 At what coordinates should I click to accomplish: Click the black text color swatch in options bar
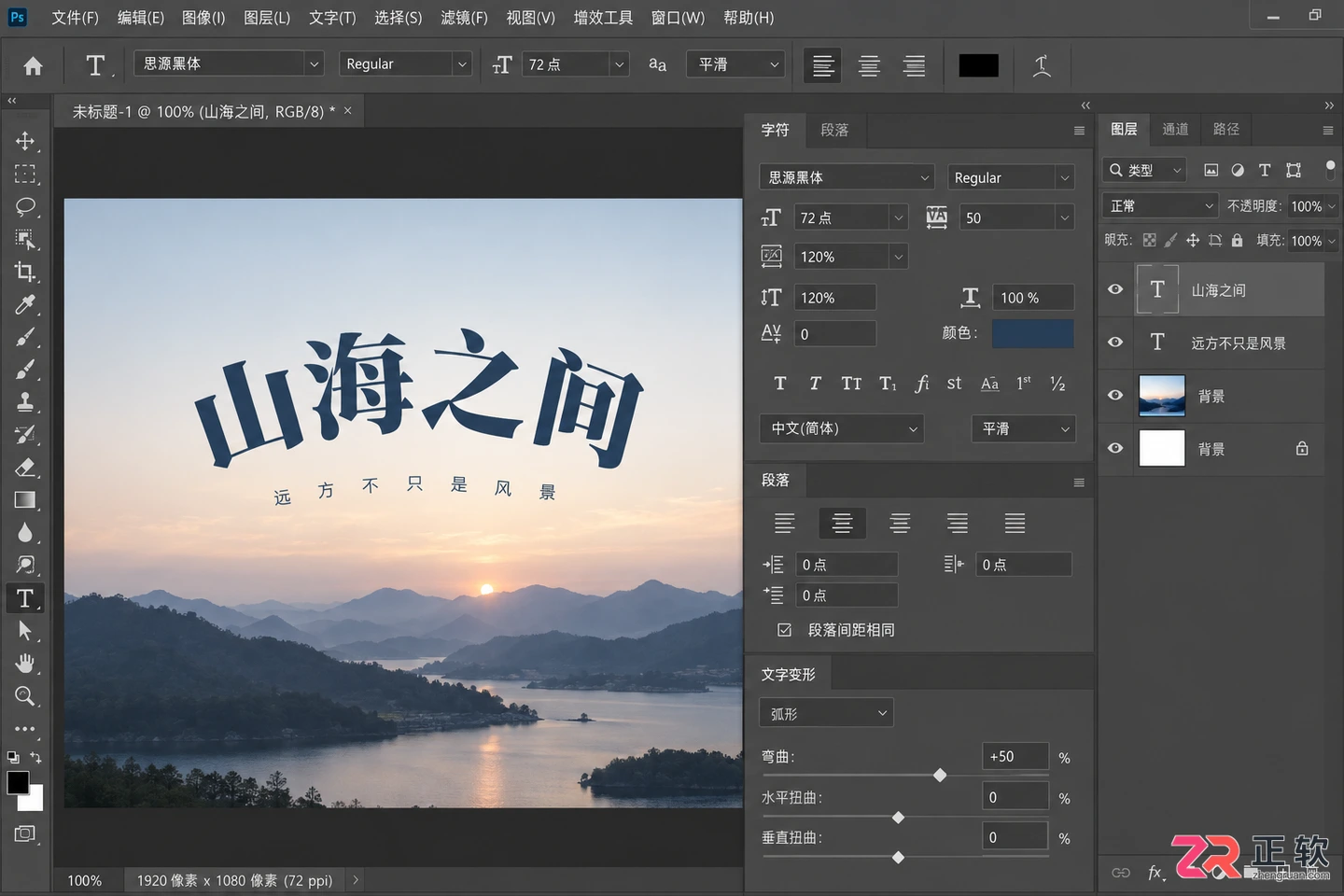pos(978,65)
